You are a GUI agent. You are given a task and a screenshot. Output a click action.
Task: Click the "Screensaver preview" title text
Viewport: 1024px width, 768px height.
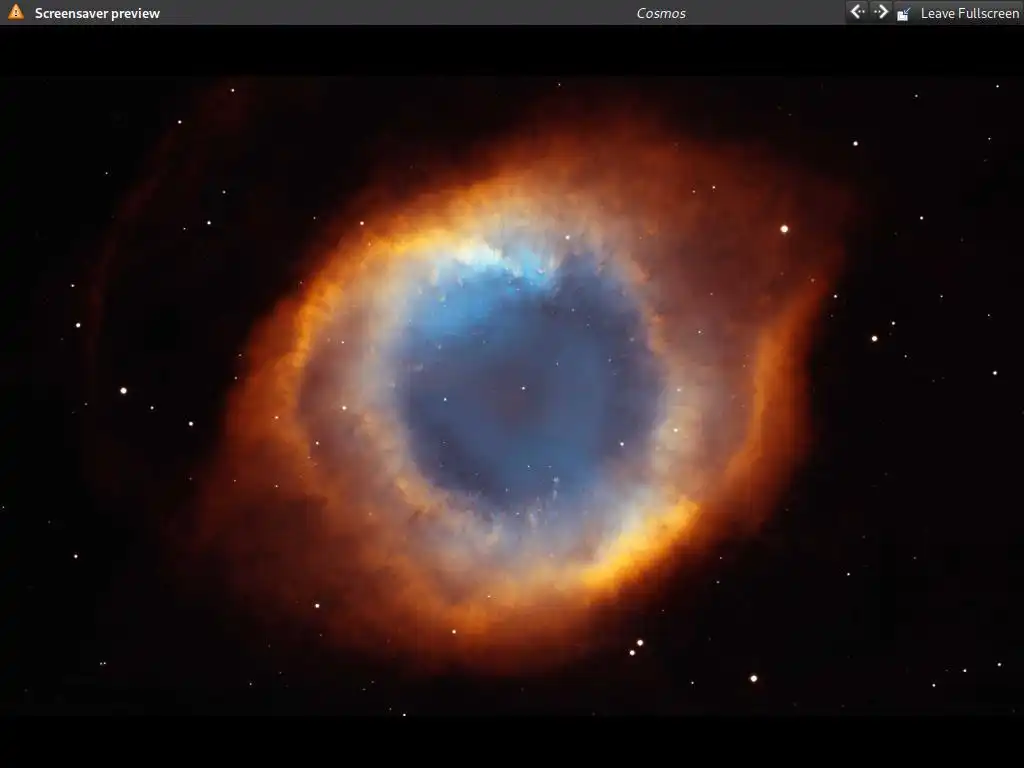coord(97,13)
